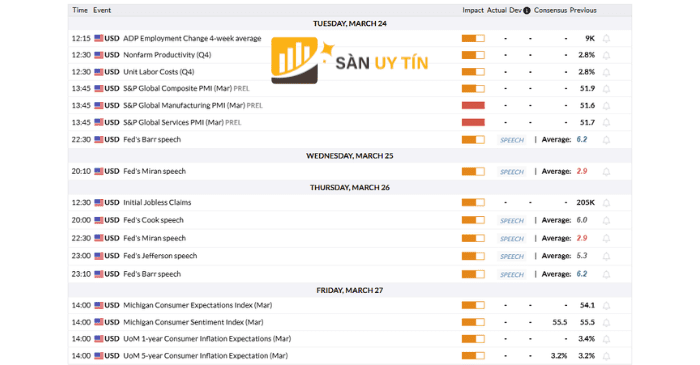Click the Impact column header
This screenshot has width=700, height=365.
tap(473, 10)
